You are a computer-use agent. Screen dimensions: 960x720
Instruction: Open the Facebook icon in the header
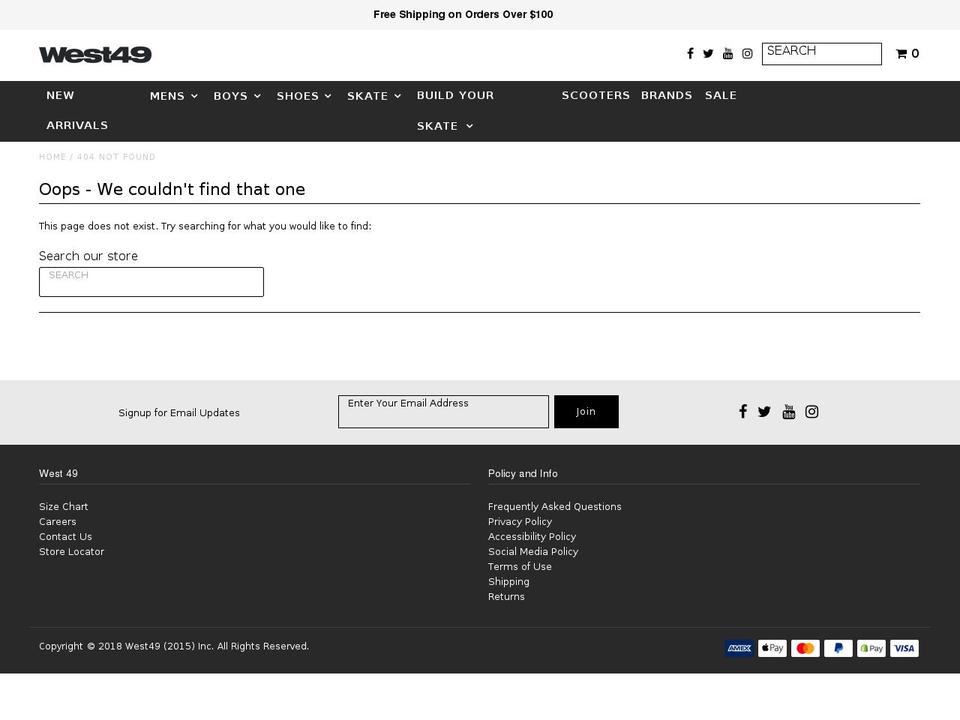690,54
